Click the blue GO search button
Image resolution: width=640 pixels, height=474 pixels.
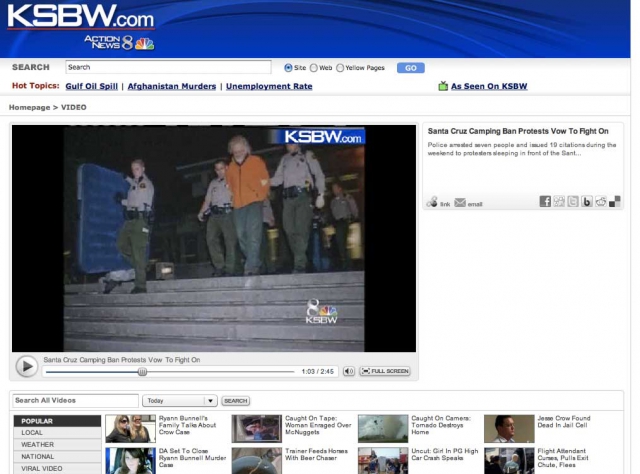tap(410, 68)
